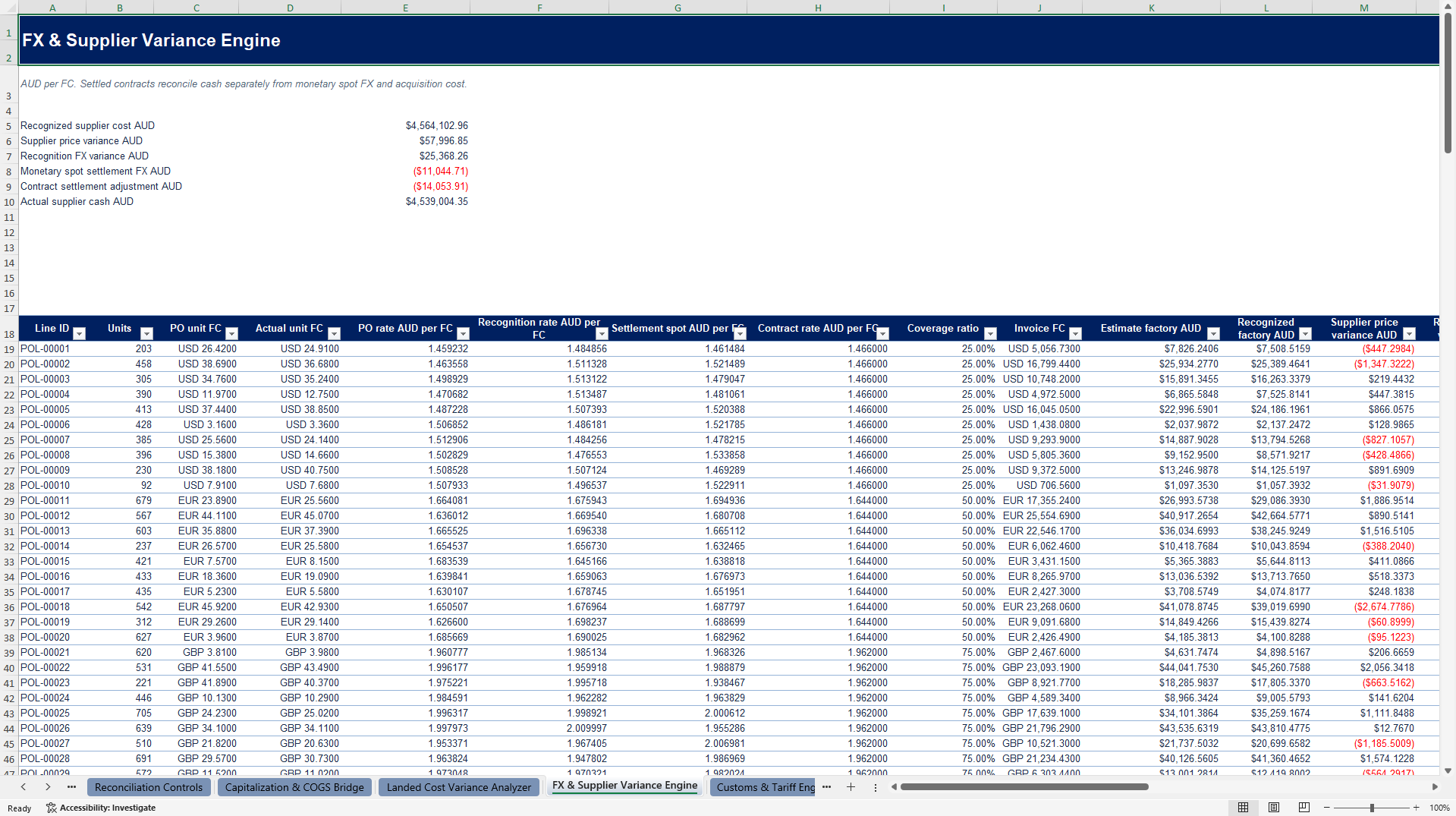Zoom out with the minus button
The height and width of the screenshot is (816, 1456).
(1326, 808)
